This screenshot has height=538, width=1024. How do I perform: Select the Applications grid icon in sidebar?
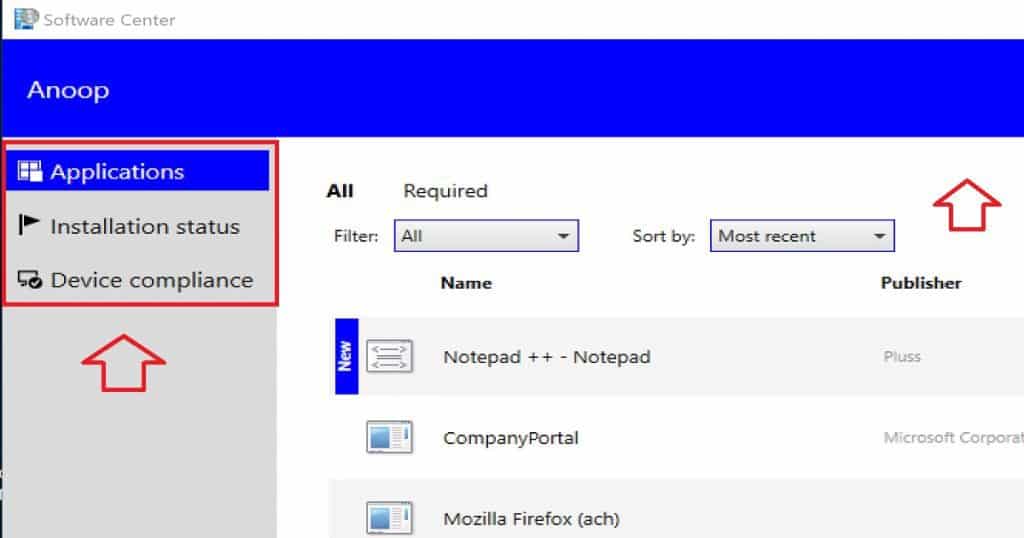pos(29,171)
